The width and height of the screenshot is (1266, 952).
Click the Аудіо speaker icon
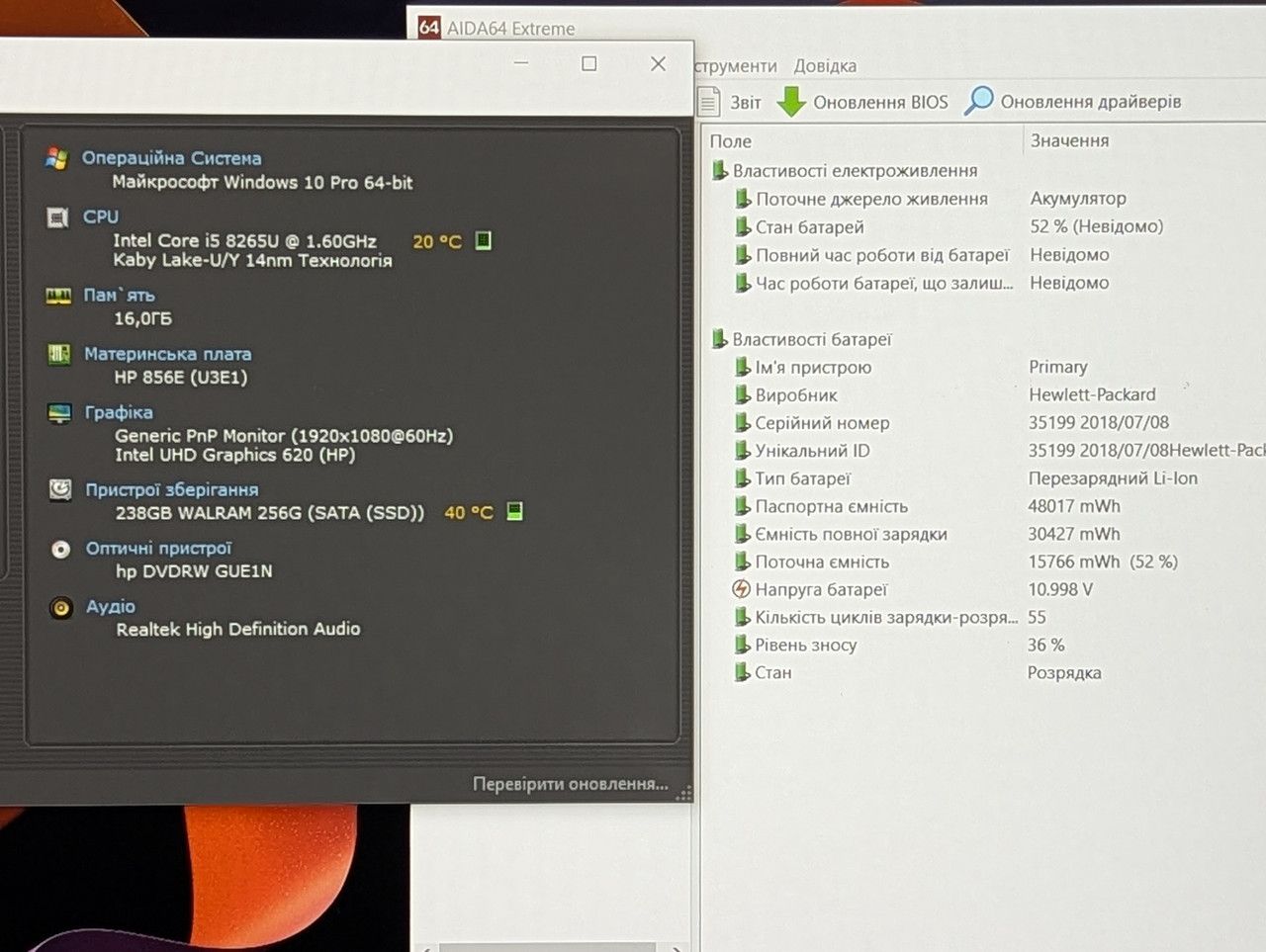(x=61, y=607)
